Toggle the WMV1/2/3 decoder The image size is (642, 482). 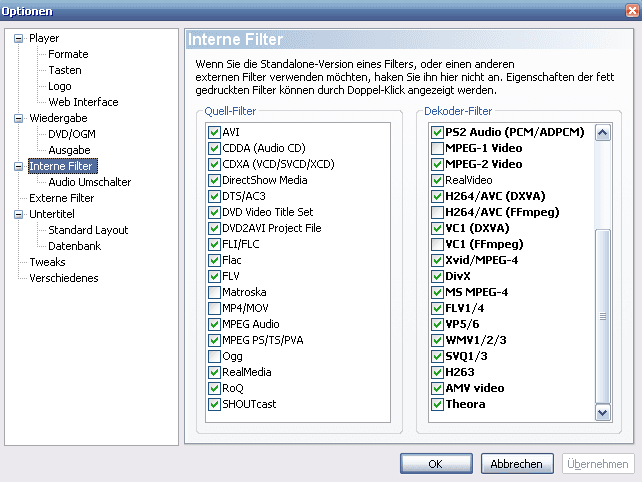(437, 340)
